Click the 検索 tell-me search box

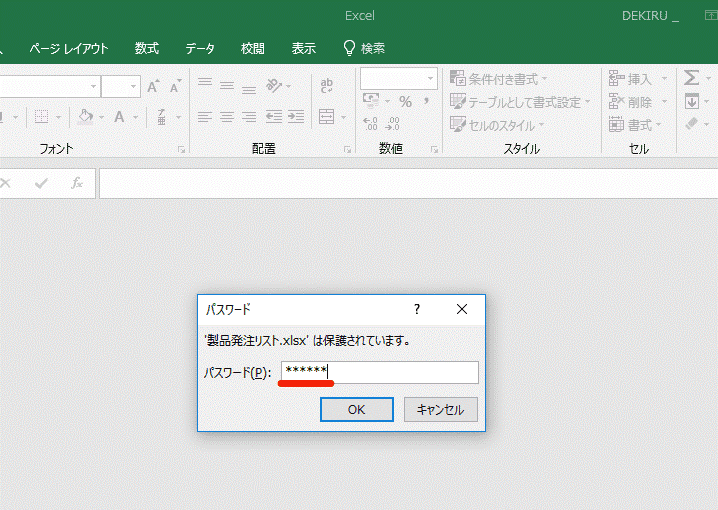(x=364, y=48)
